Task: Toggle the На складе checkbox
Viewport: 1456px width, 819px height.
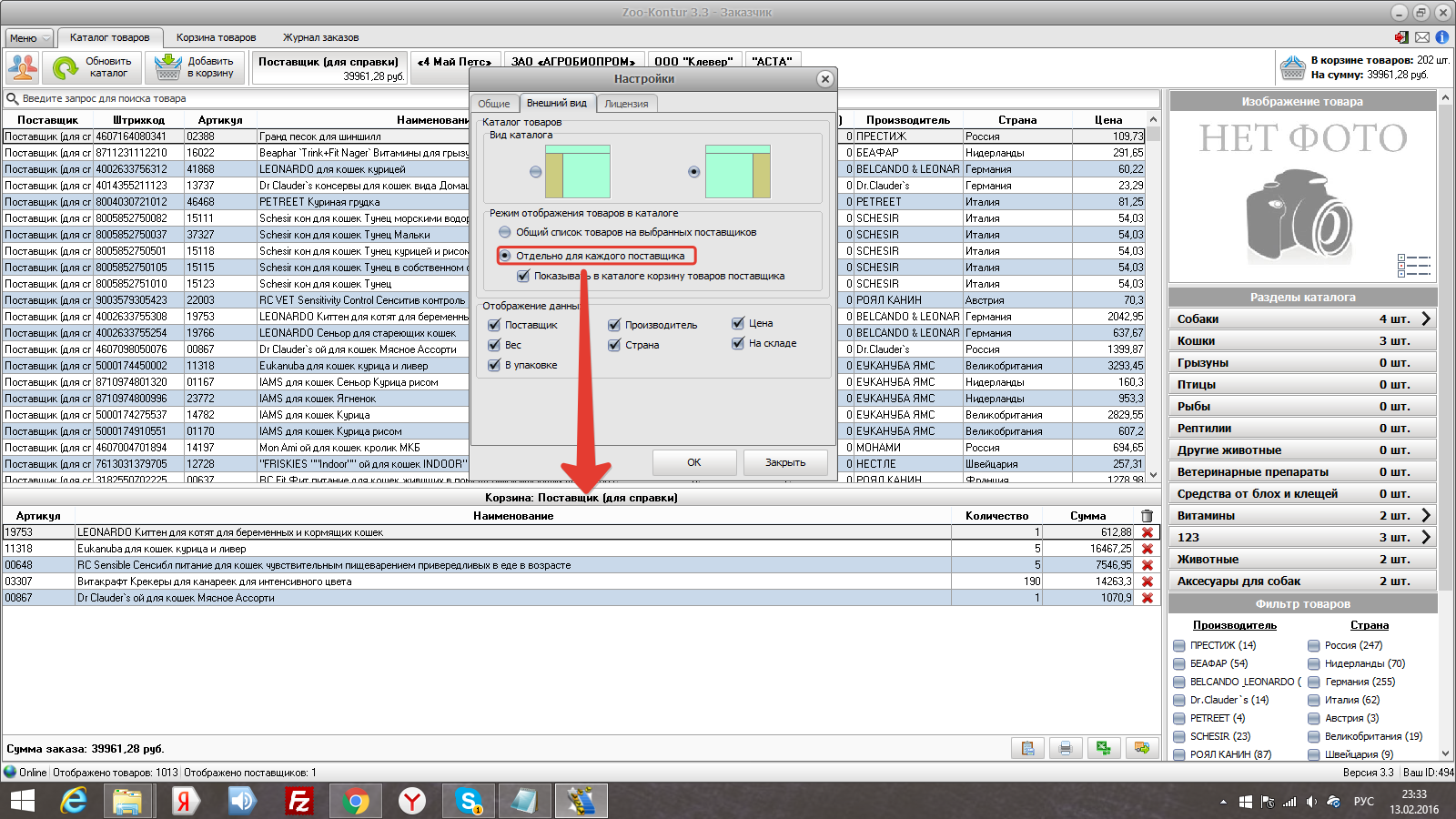Action: [x=738, y=343]
